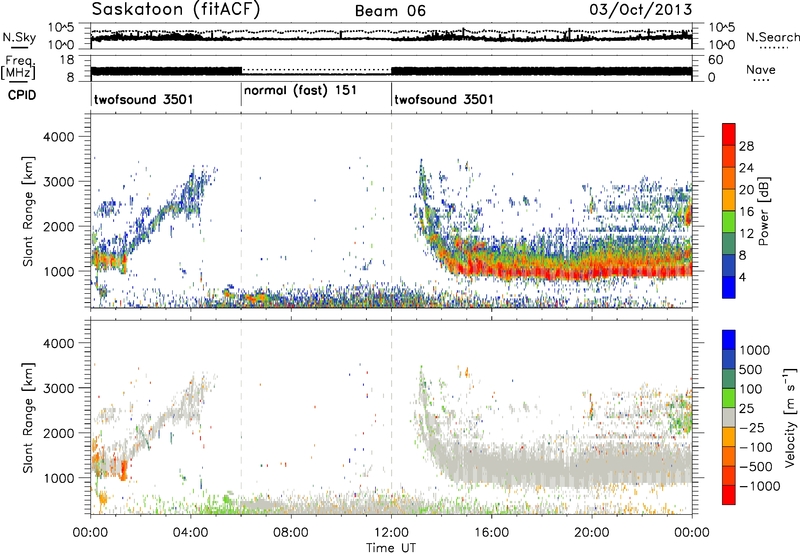Click the gray velocity band near 18:00
Image resolution: width=800 pixels, height=554 pixels.
[x=542, y=469]
